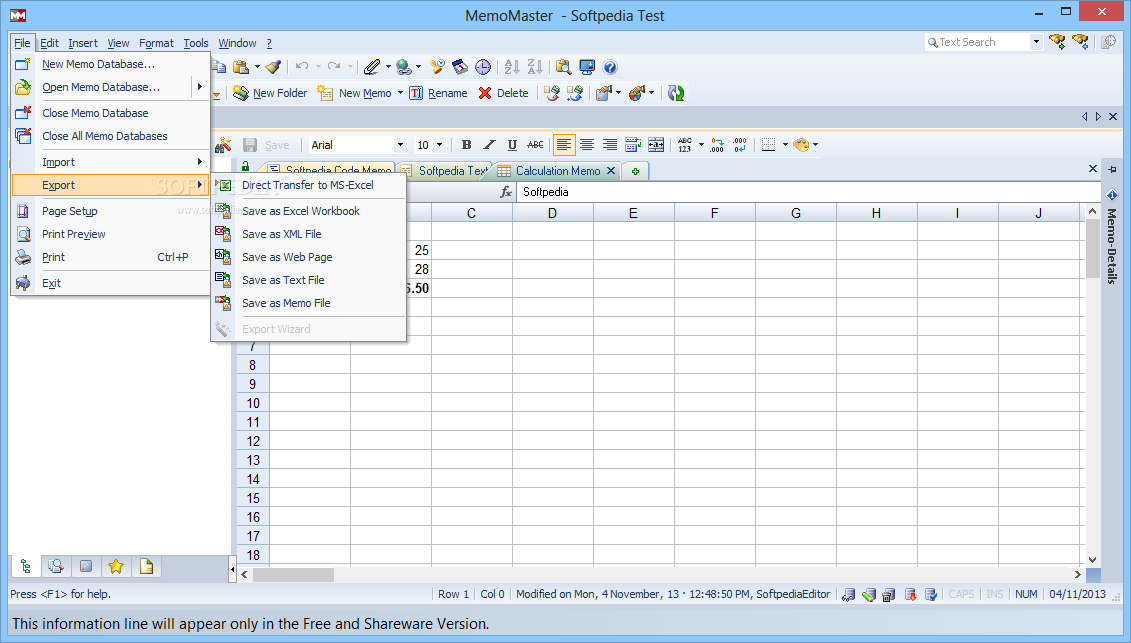Open the Arial font dropdown
Screen dimensions: 1131x643
tap(400, 145)
